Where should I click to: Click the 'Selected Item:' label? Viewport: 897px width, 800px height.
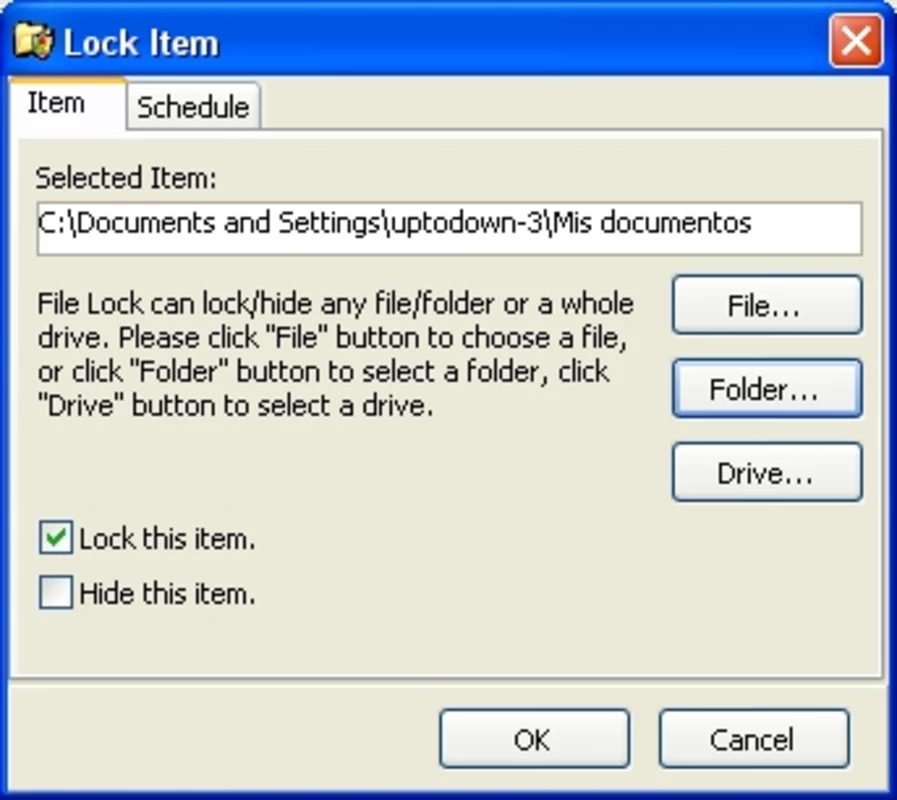tap(126, 177)
